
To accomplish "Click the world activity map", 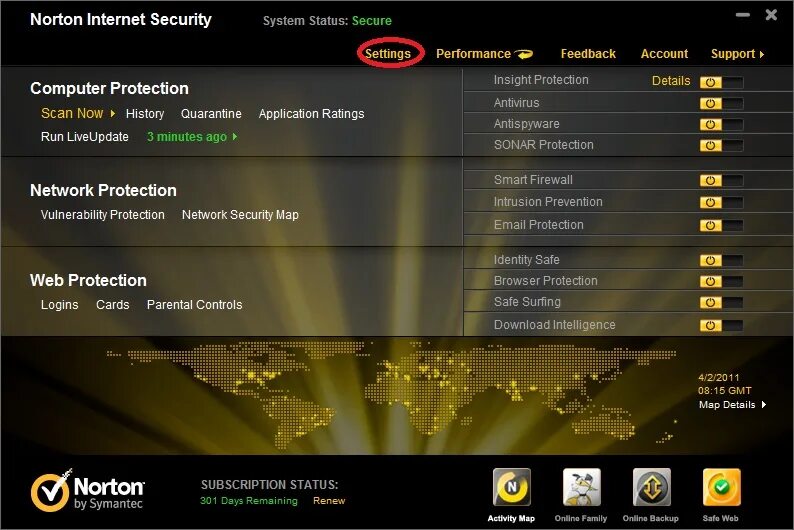I will point(390,395).
